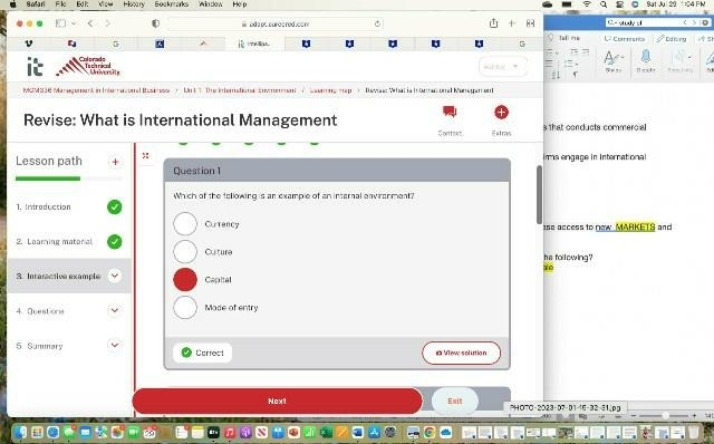Viewport: 714px width, 444px height.
Task: Open the Edit menu
Action: click(x=82, y=4)
